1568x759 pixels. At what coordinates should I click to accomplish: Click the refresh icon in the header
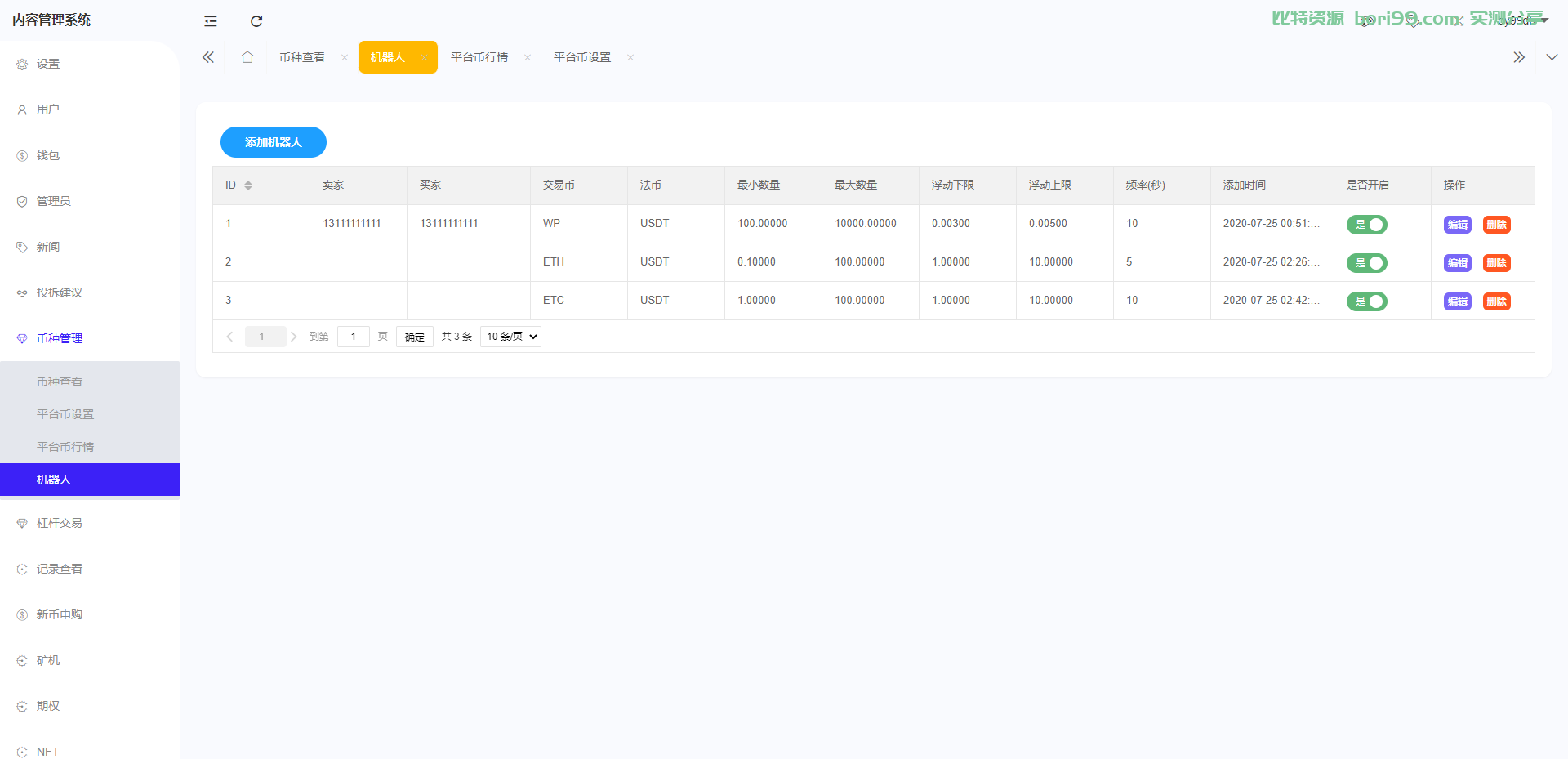coord(256,21)
